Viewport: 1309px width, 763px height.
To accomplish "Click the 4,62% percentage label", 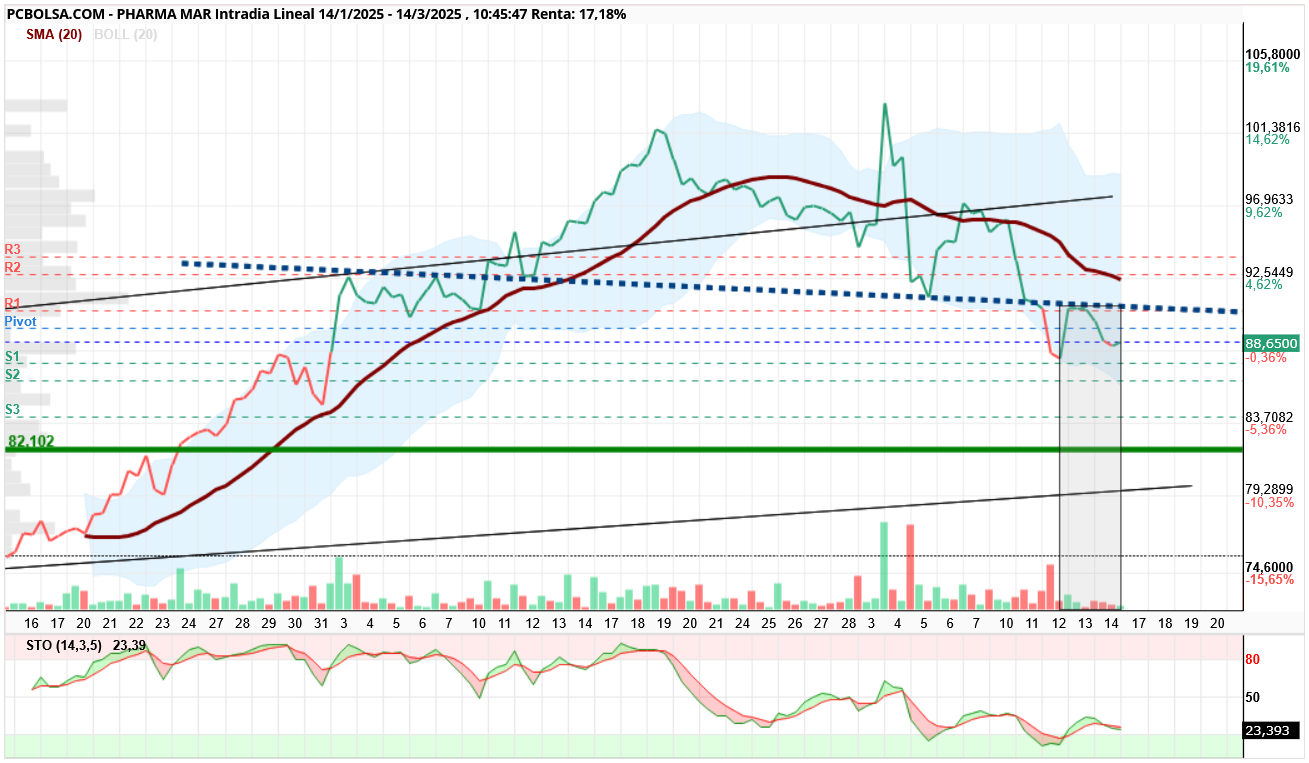I will coord(1263,285).
